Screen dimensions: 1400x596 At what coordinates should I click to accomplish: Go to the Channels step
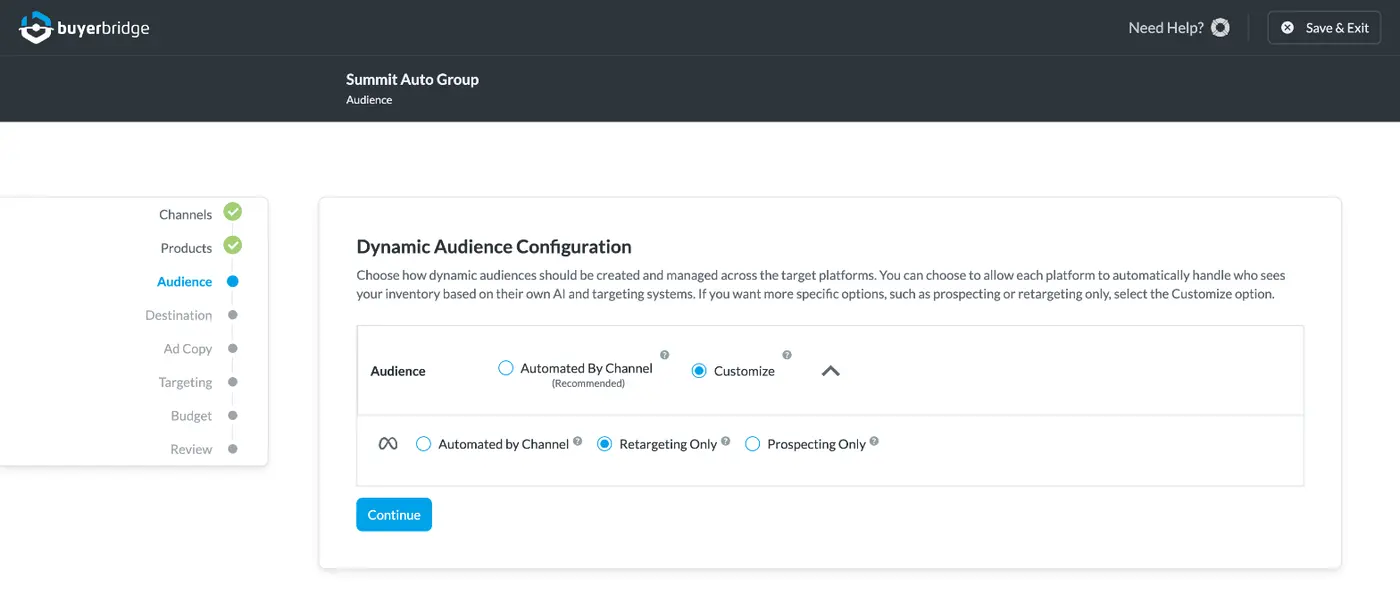[x=186, y=214]
